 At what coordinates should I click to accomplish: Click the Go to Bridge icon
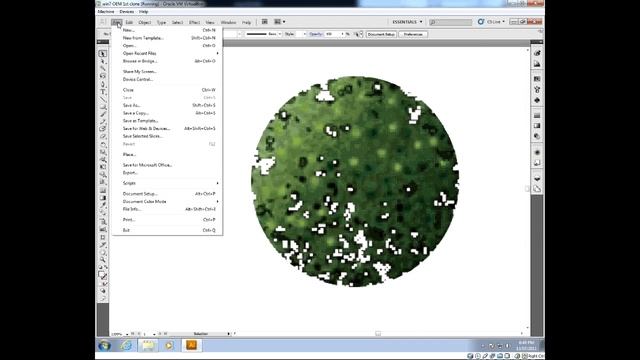pyautogui.click(x=264, y=22)
